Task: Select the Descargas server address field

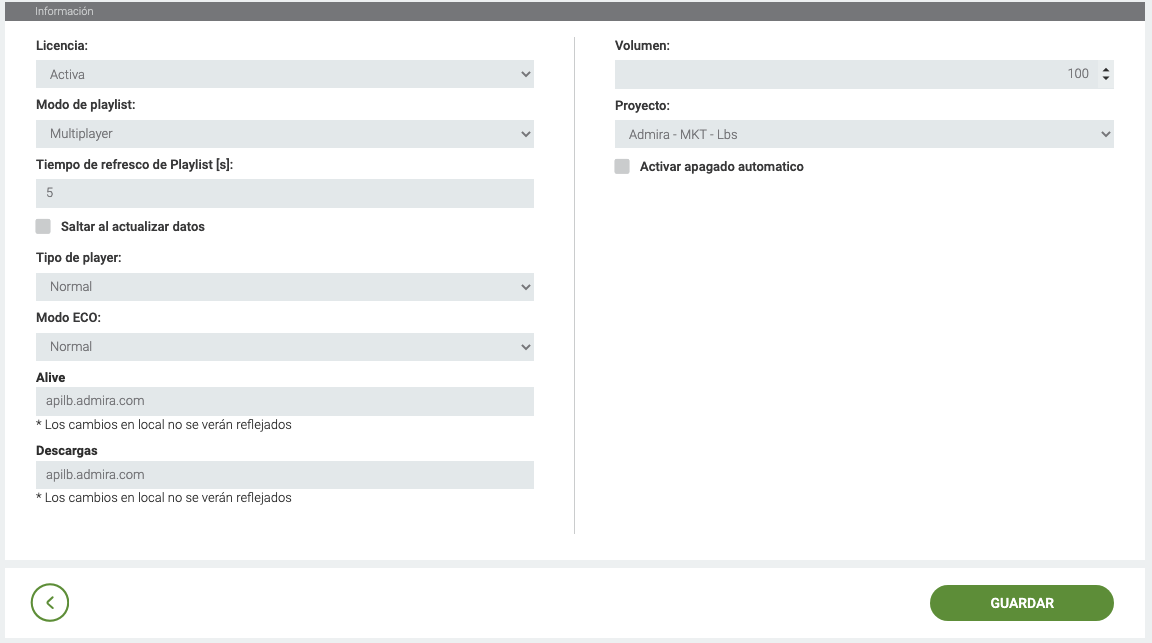Action: (x=284, y=475)
